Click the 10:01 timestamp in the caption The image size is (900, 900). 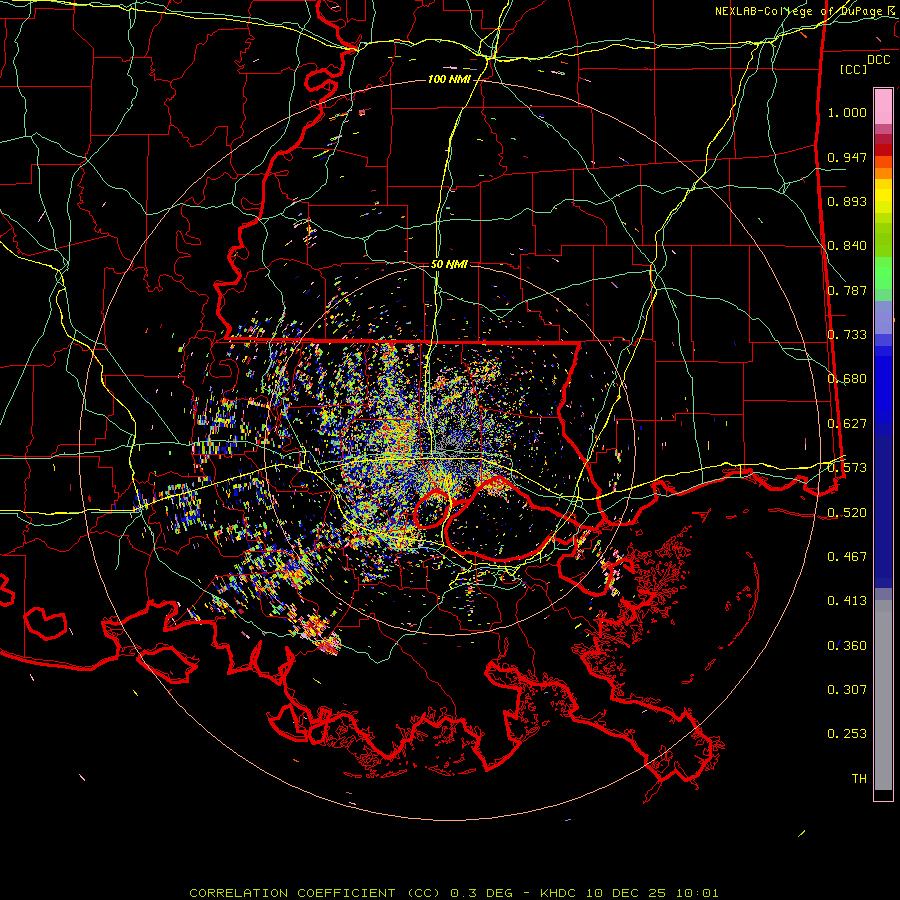tap(697, 893)
